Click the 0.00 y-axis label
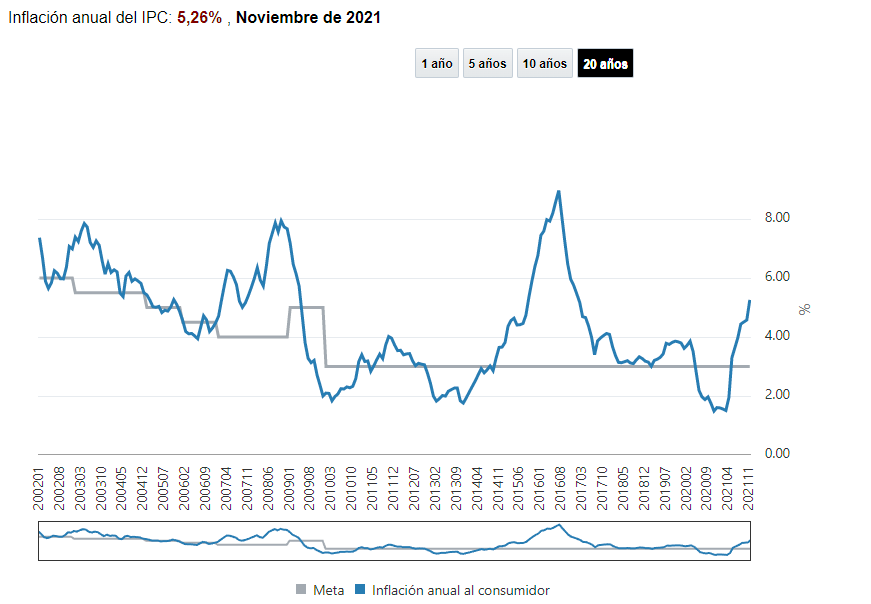Image resolution: width=871 pixels, height=604 pixels. pos(777,453)
